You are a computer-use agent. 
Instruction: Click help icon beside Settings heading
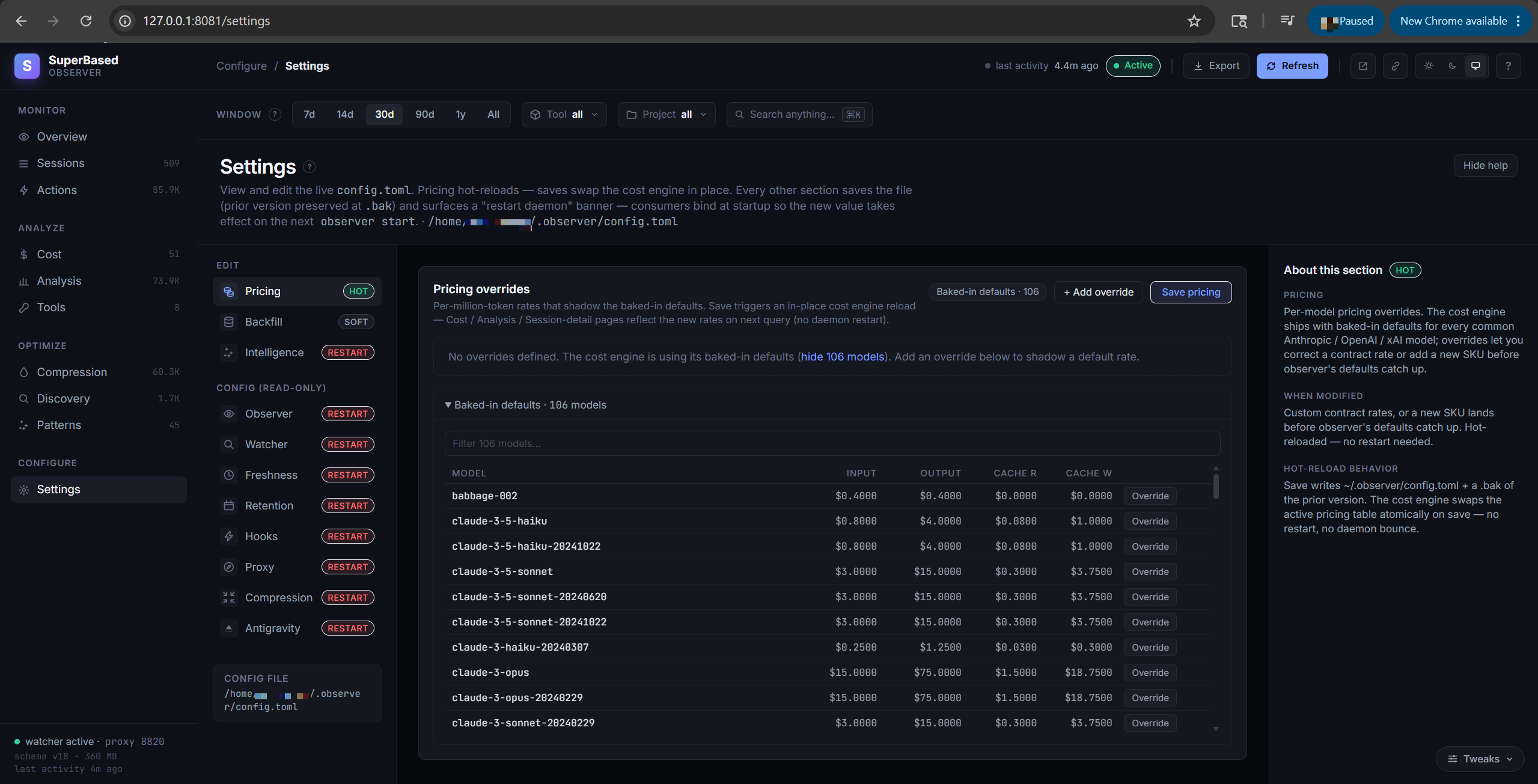coord(310,167)
